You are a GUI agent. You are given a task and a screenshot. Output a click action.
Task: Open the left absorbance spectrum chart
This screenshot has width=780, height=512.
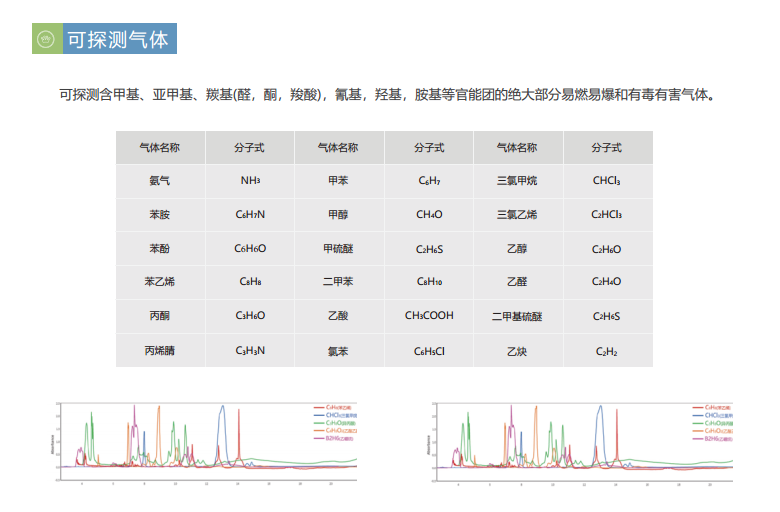[204, 442]
